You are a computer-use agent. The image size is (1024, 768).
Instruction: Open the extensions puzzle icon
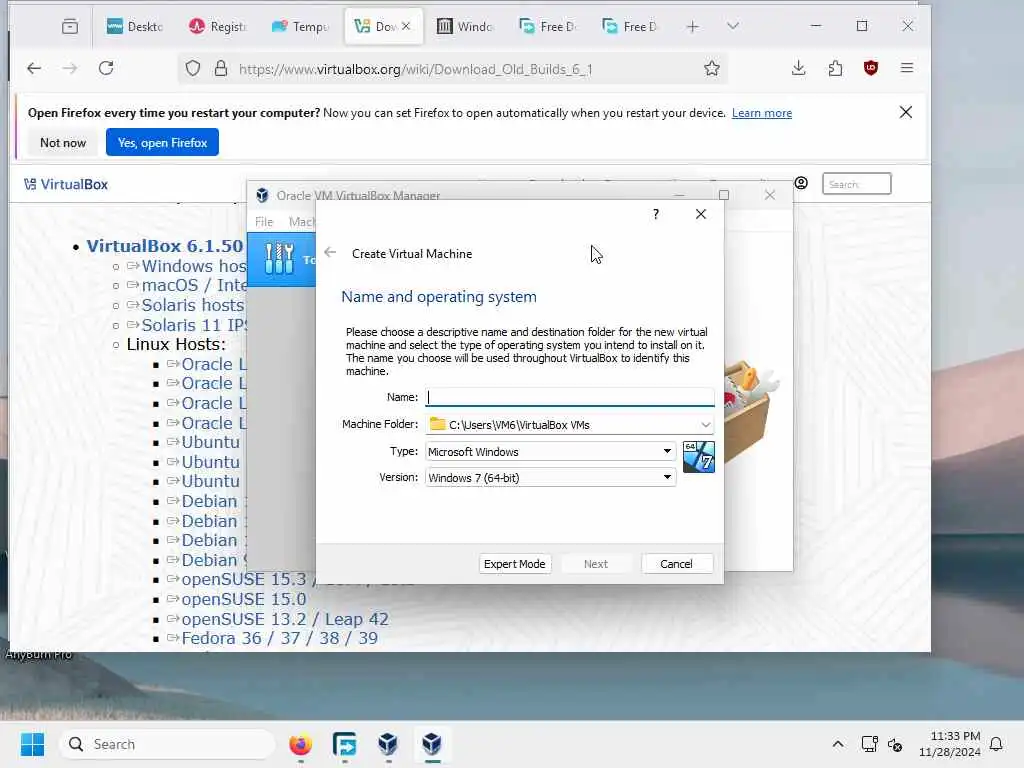click(835, 68)
